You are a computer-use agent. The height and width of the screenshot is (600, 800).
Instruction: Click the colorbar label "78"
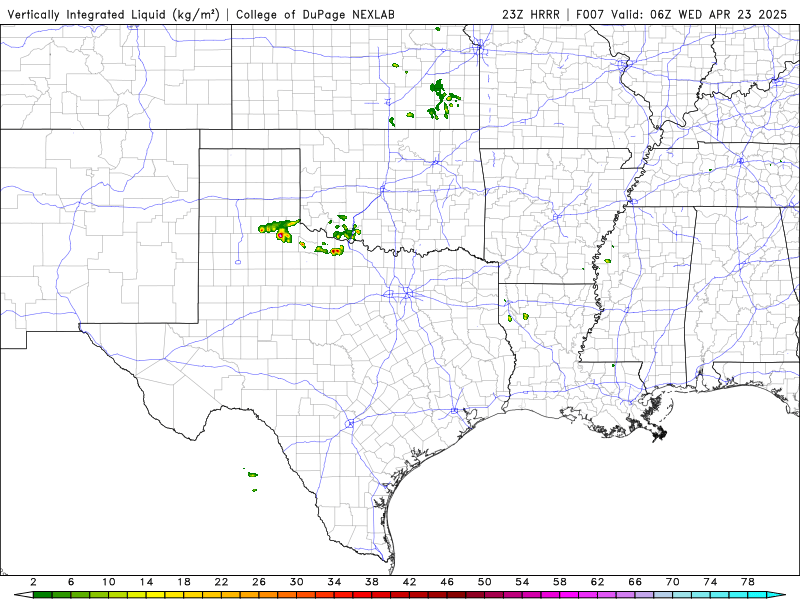[x=748, y=582]
